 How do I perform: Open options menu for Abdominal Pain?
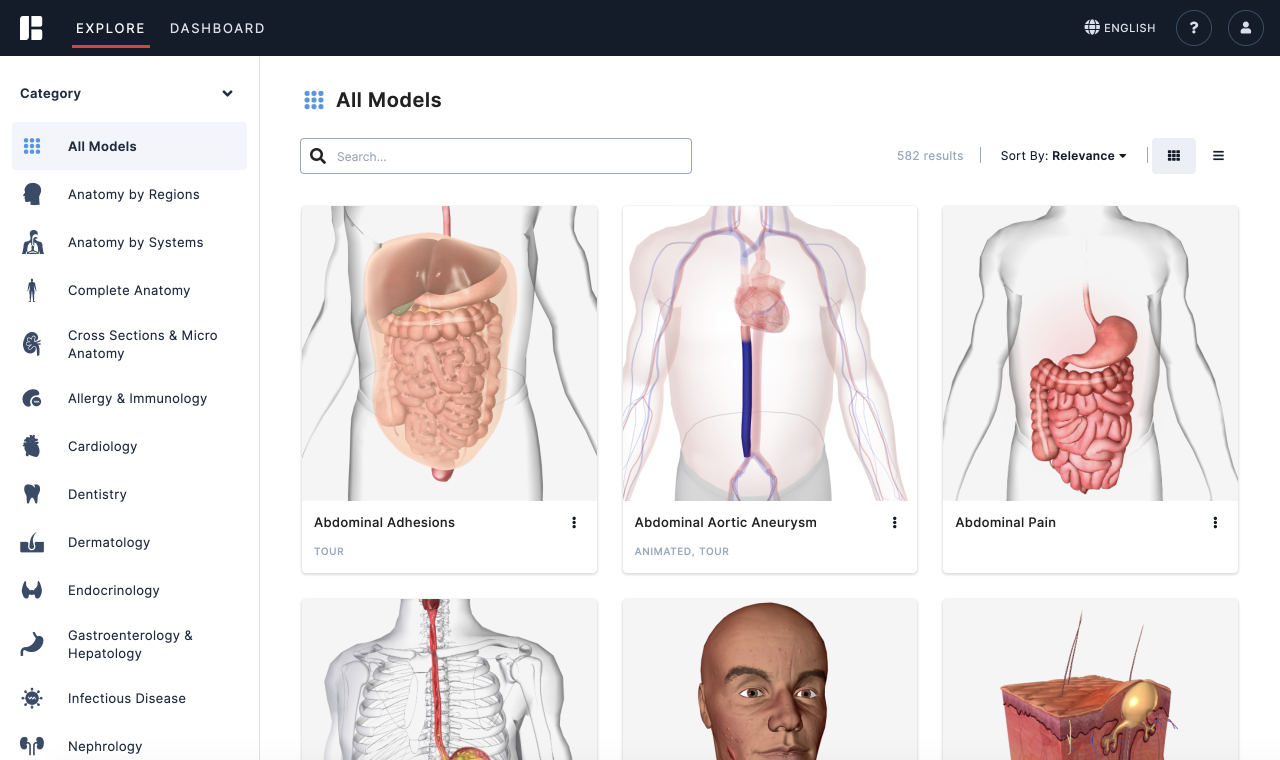pyautogui.click(x=1215, y=522)
